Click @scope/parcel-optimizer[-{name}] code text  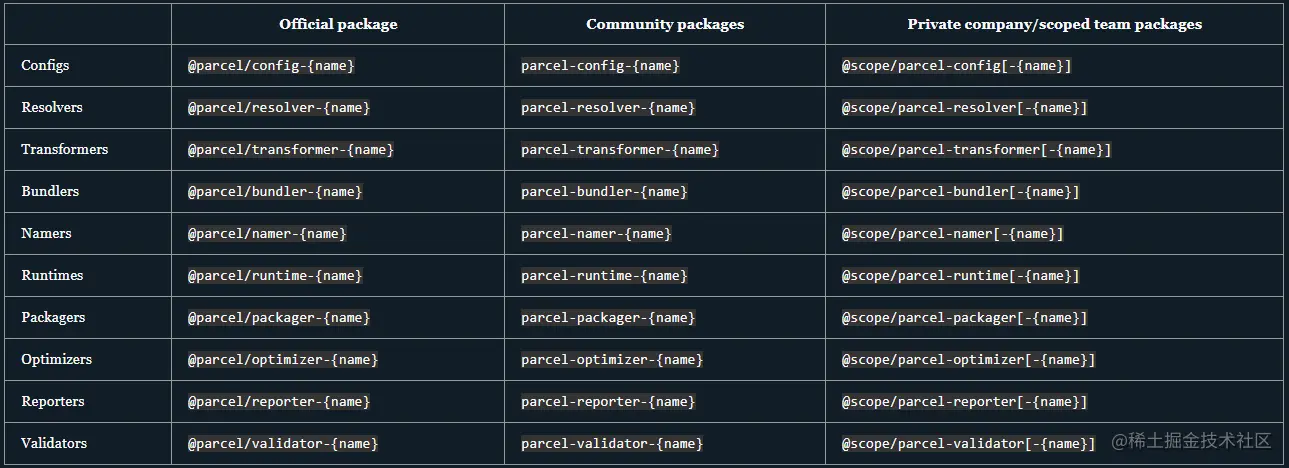968,360
